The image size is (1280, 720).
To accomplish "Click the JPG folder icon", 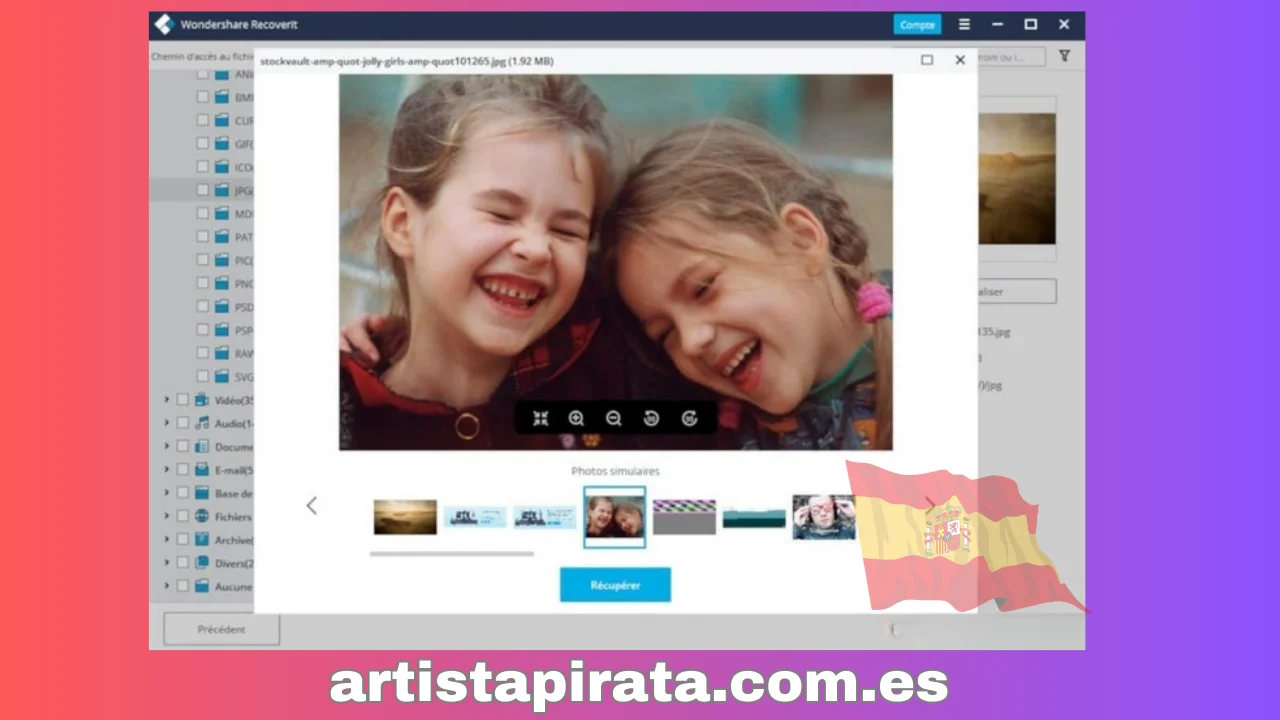I will (221, 190).
